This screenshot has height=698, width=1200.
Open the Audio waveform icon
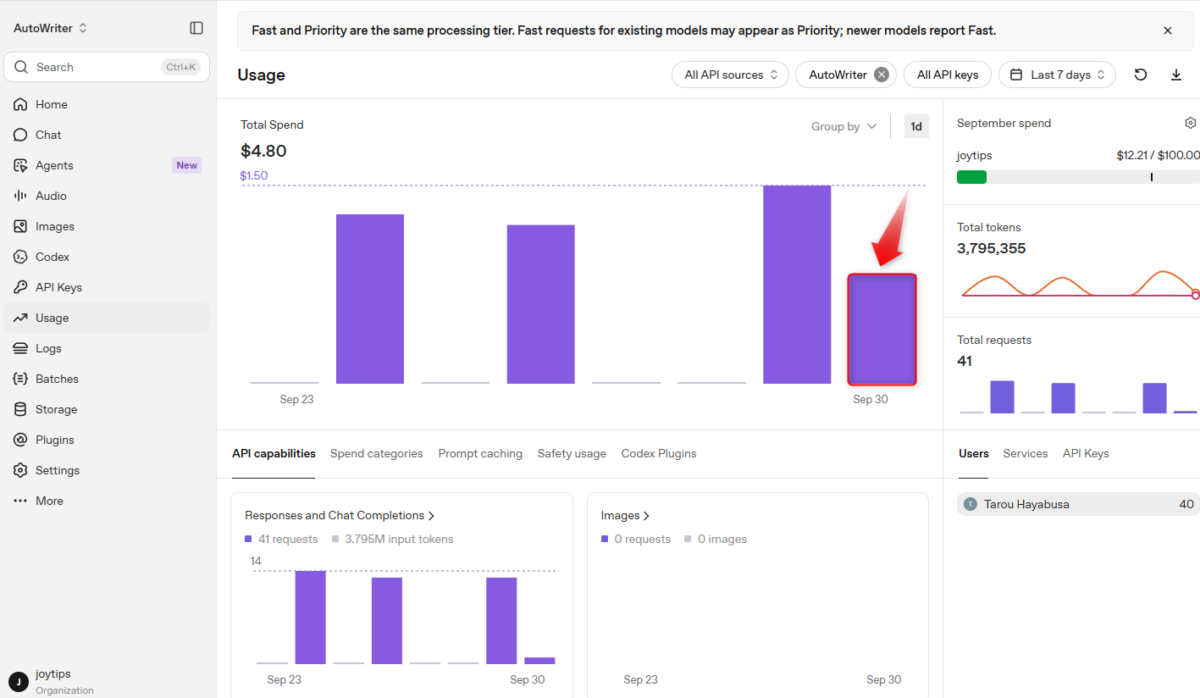(20, 196)
